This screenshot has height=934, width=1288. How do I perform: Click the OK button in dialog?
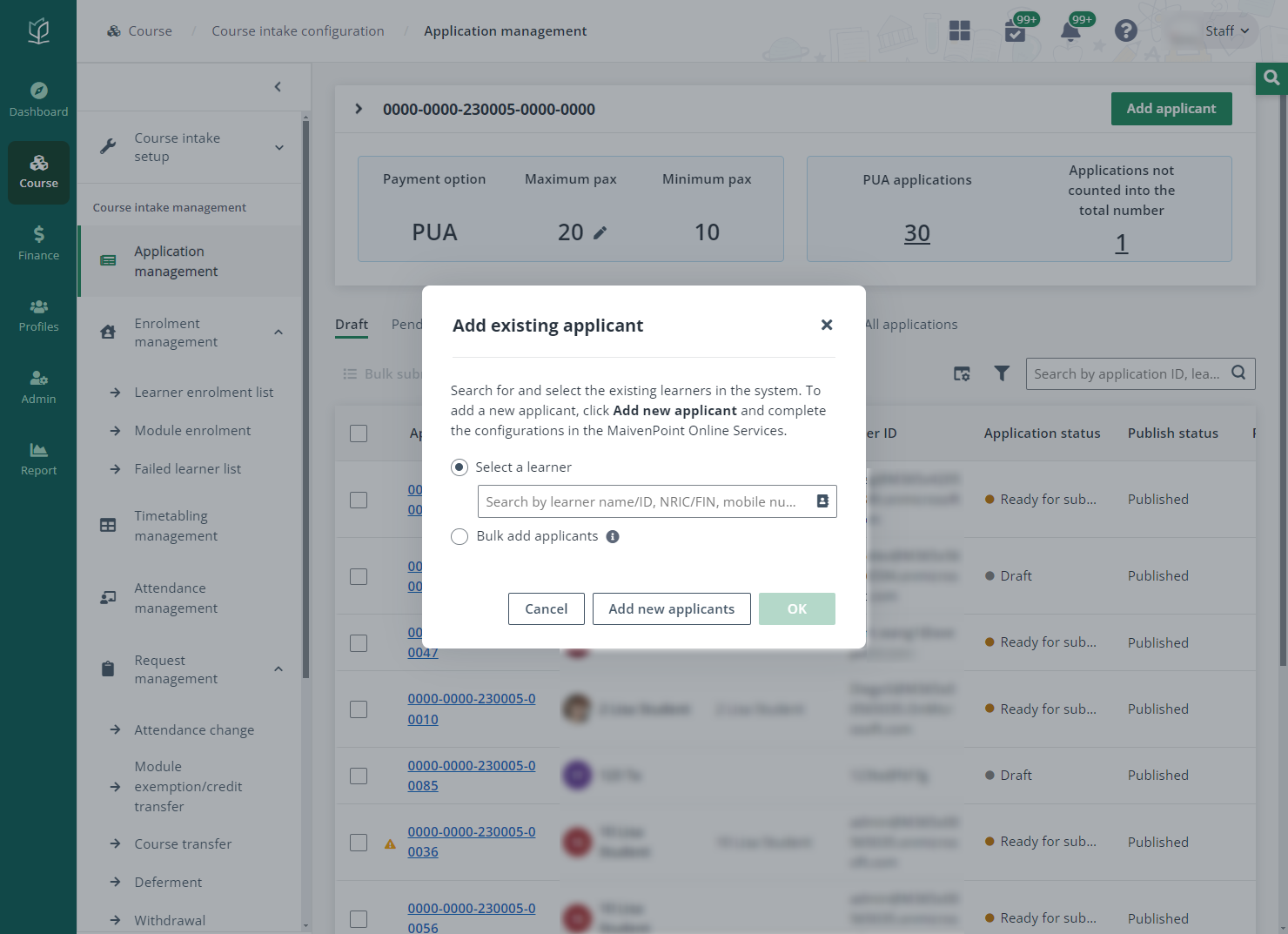(796, 609)
